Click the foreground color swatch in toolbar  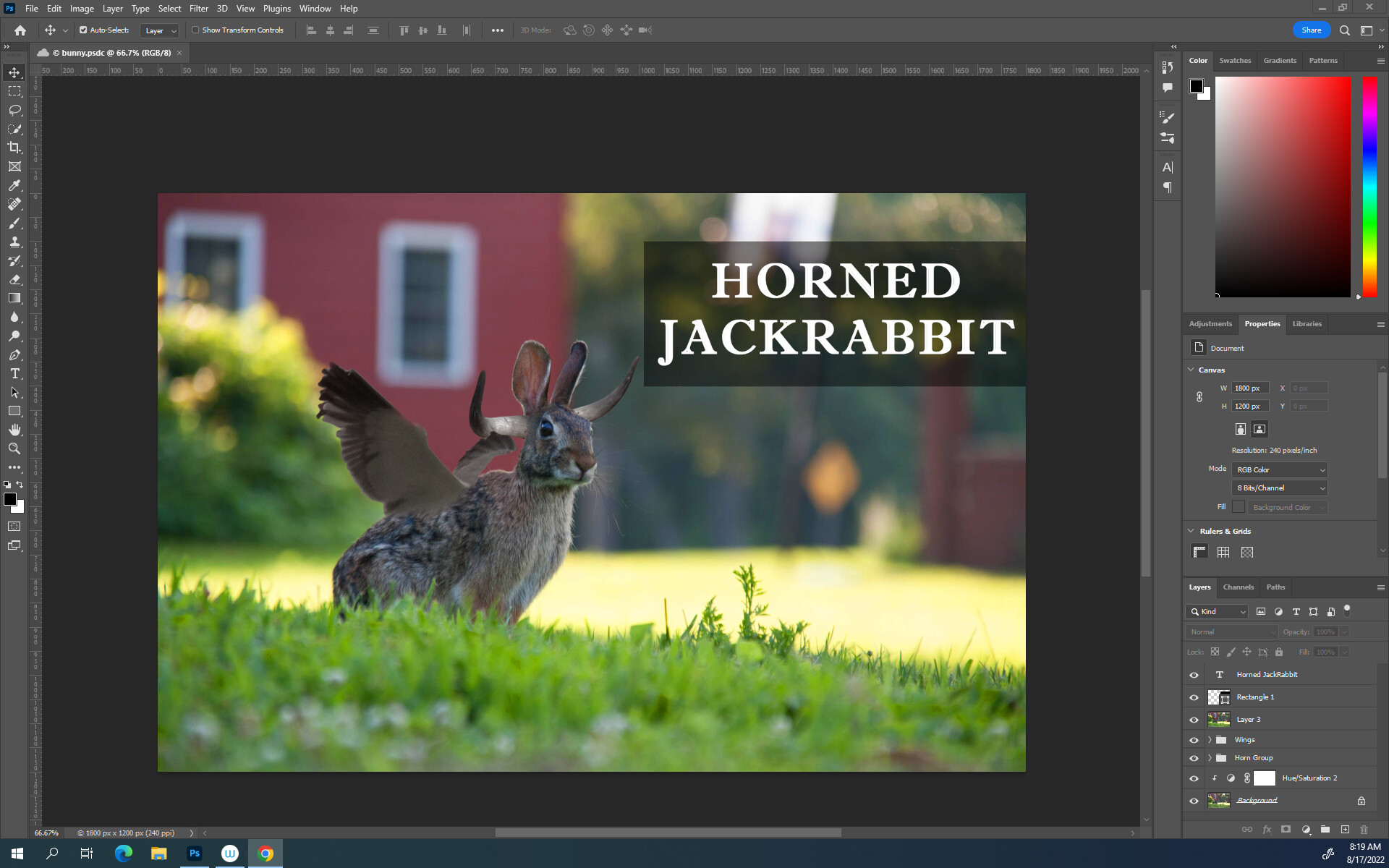9,499
